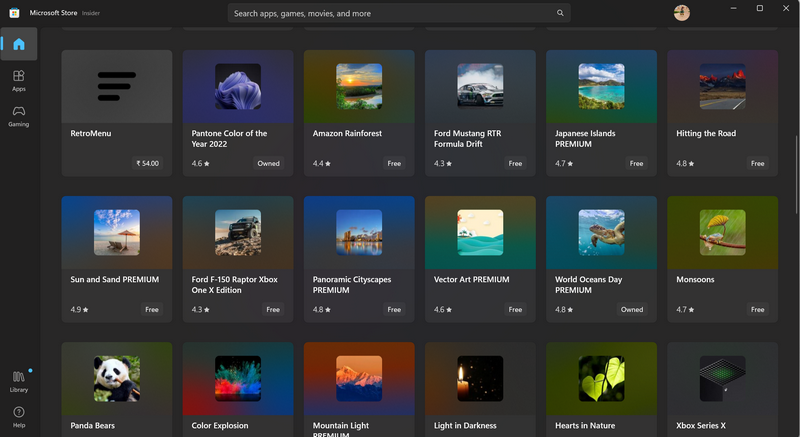800x437 pixels.
Task: Open the Panda Bears theme thumbnail
Action: coord(116,378)
